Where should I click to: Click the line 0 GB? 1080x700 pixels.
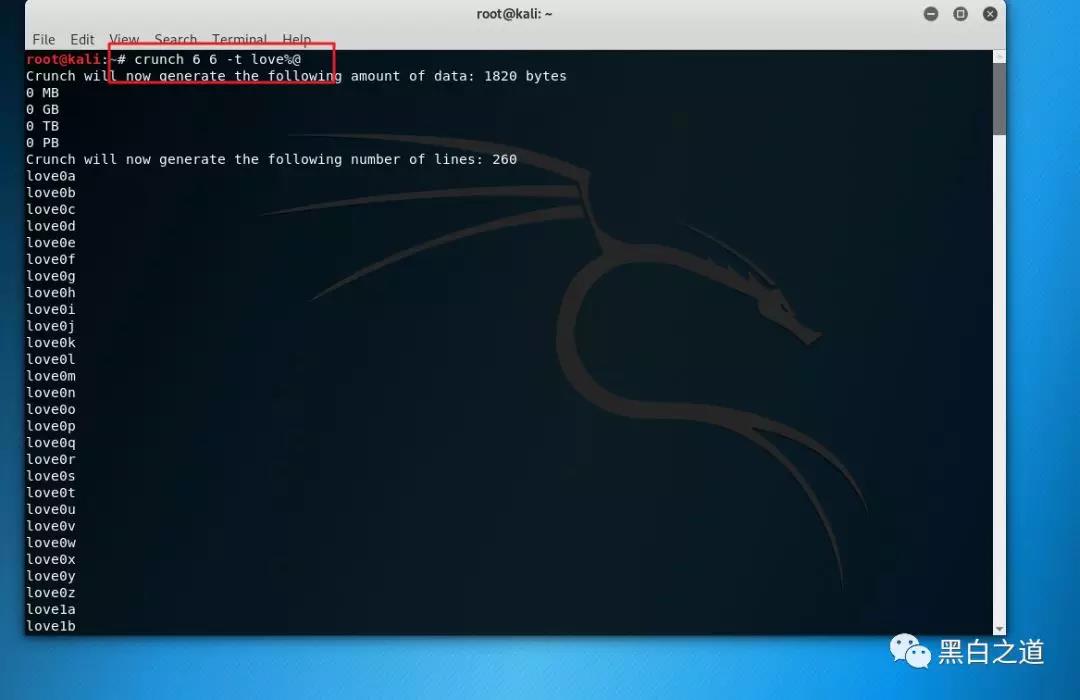(43, 110)
